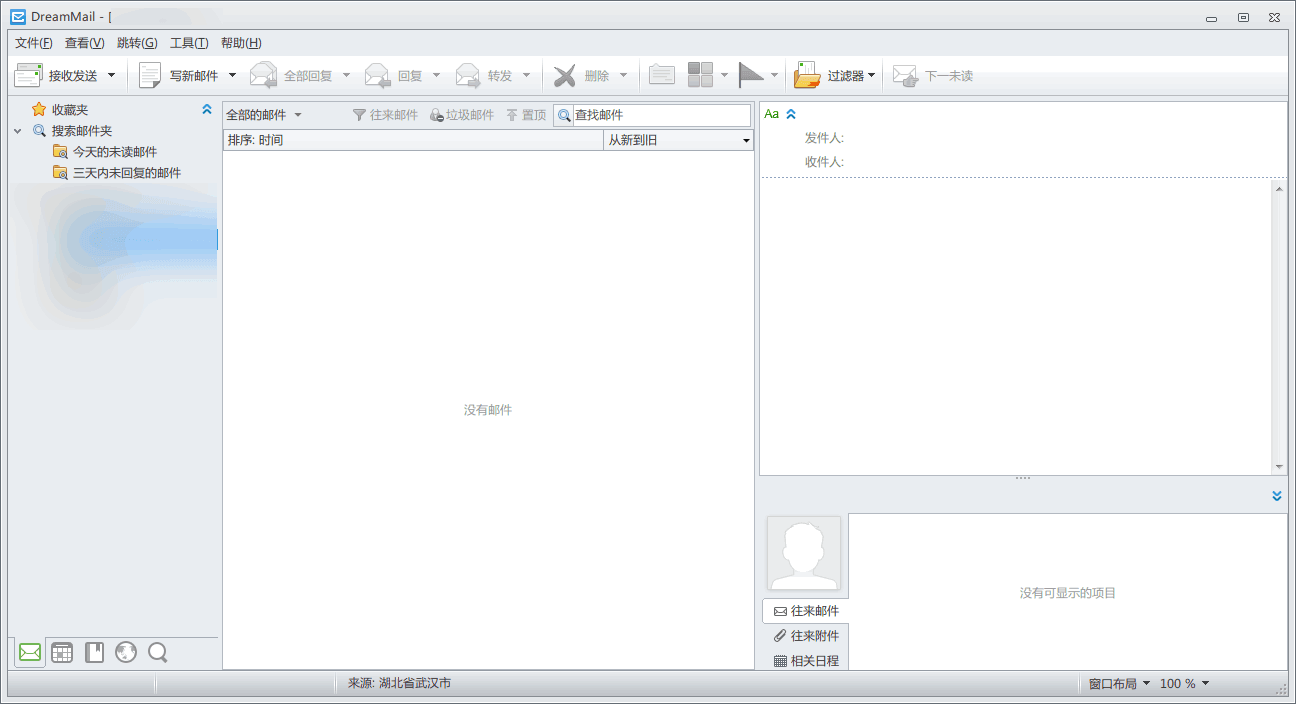Click the DreamMail app icon in title bar

pos(18,17)
